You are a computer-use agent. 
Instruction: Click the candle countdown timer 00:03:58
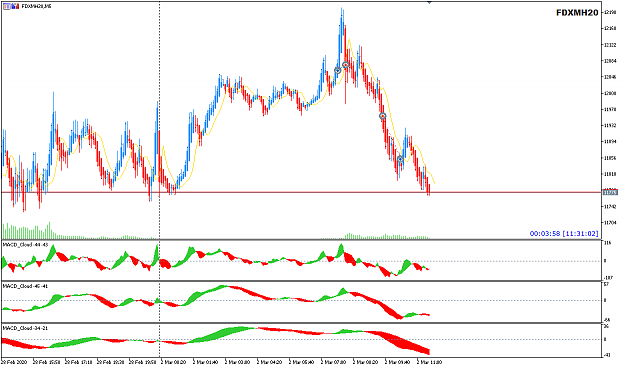(x=544, y=233)
